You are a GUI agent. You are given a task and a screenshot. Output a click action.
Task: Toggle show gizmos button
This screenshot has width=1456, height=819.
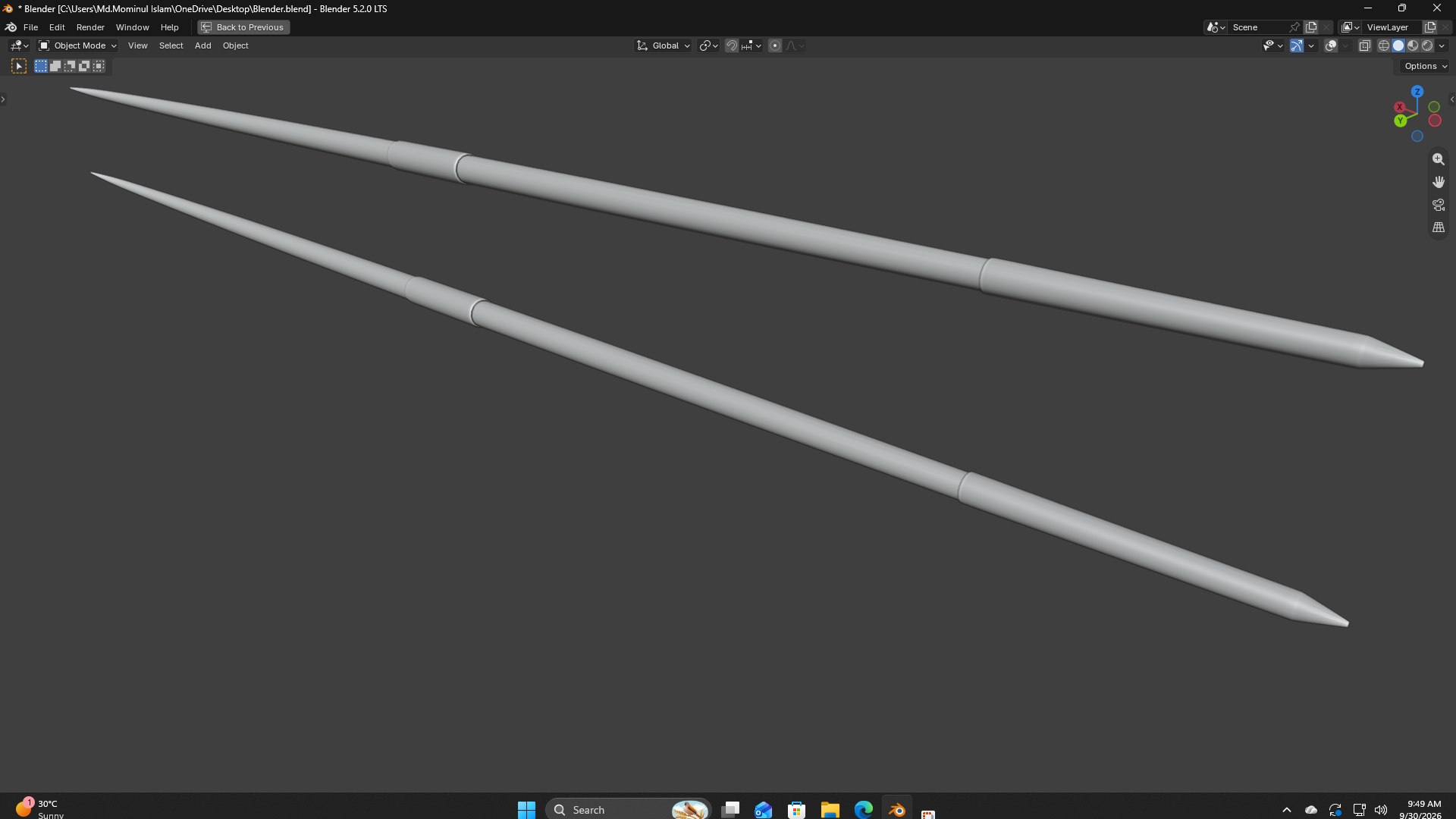[1297, 46]
